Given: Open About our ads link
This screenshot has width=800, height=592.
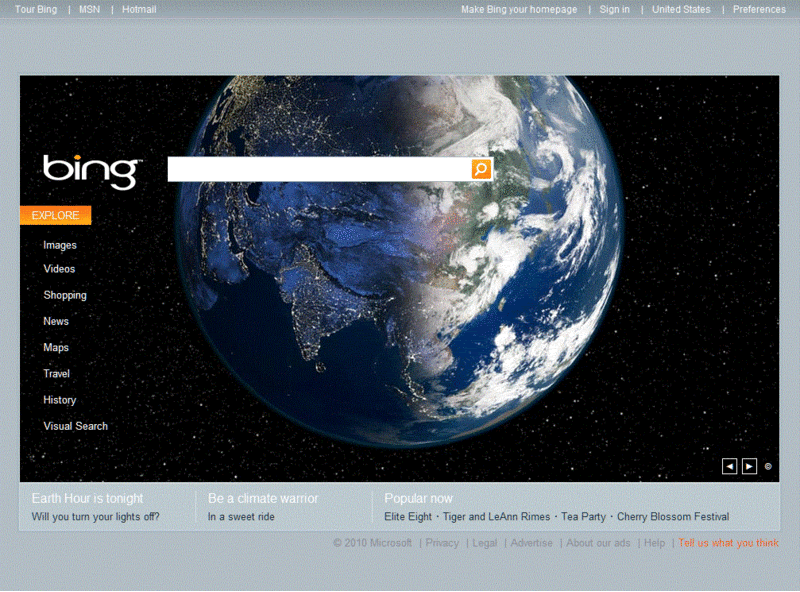Looking at the screenshot, I should coord(598,542).
